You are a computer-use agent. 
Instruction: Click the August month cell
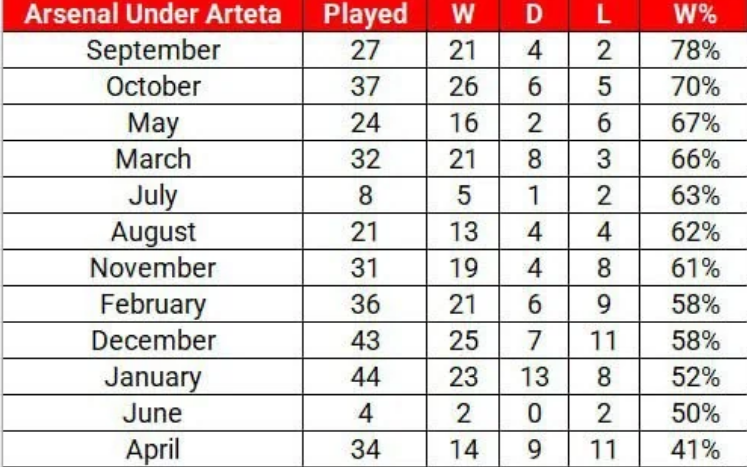[153, 232]
